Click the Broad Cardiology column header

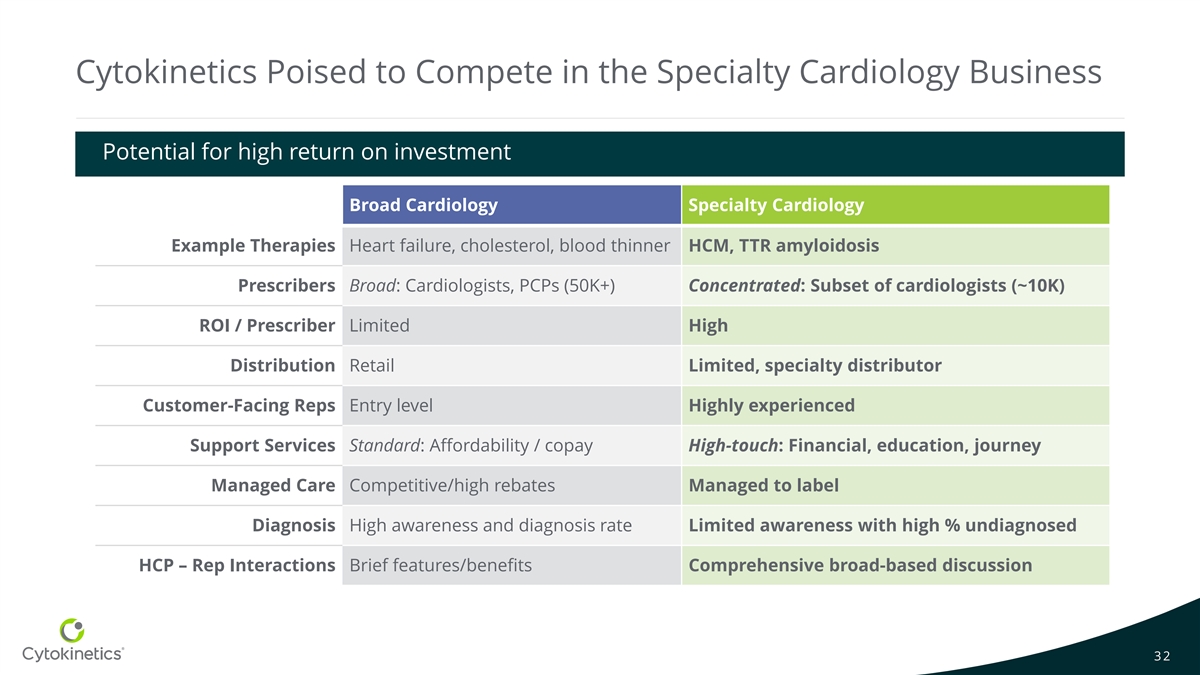pyautogui.click(x=423, y=205)
